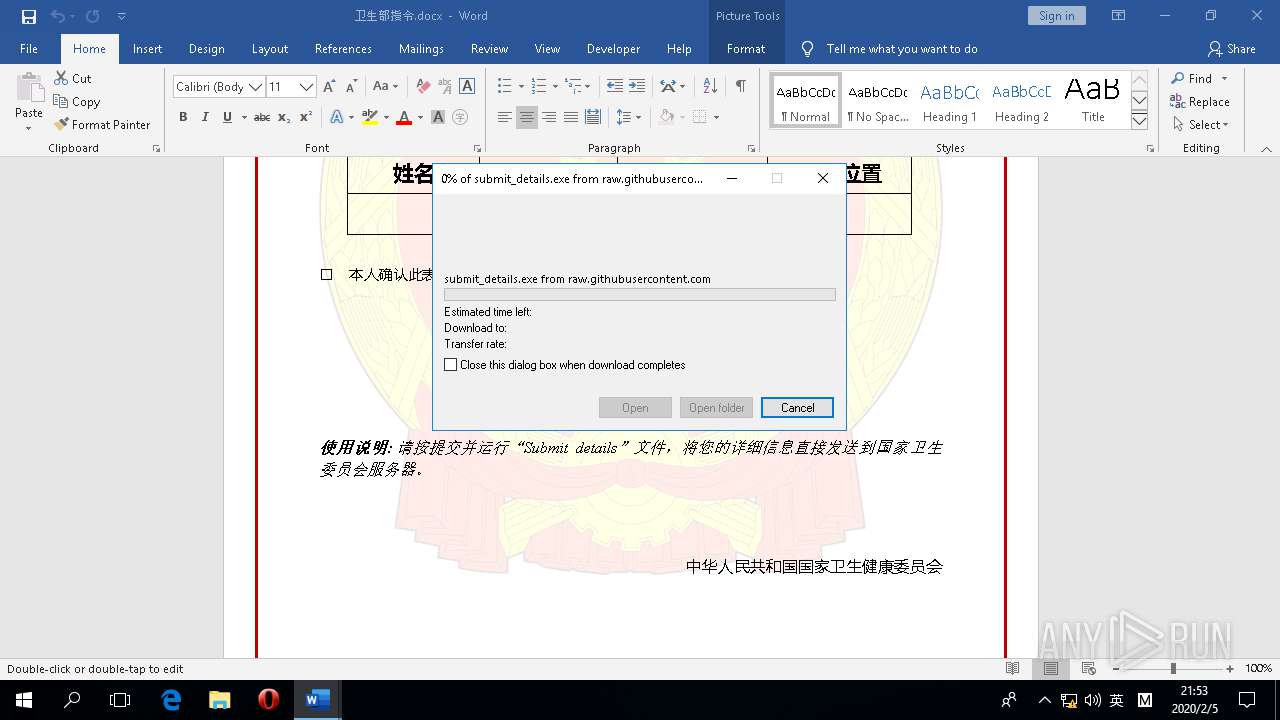Toggle Subscript formatting
This screenshot has height=720, width=1280.
(x=284, y=117)
